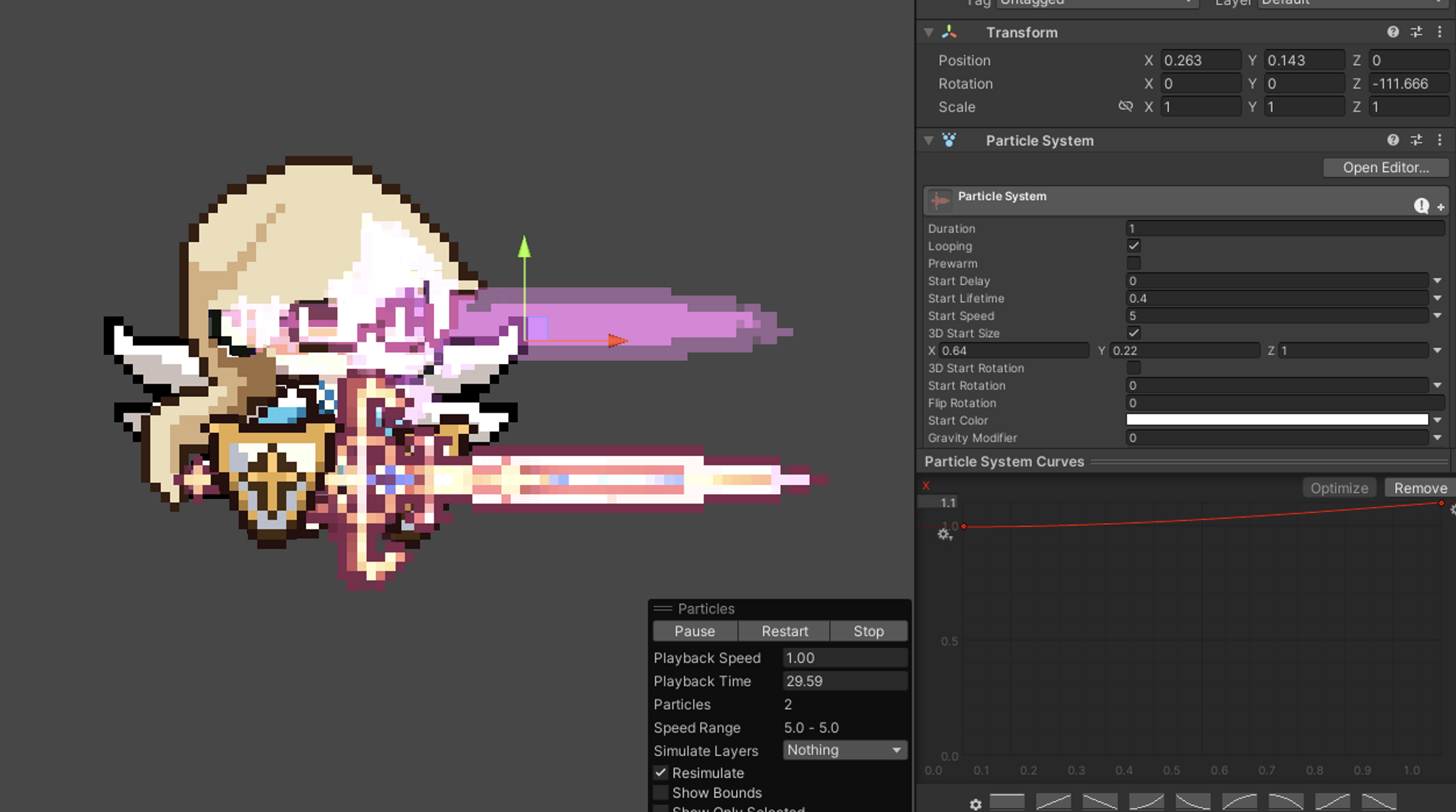Enable the Prewarm checkbox
This screenshot has height=812, width=1456.
[x=1133, y=264]
